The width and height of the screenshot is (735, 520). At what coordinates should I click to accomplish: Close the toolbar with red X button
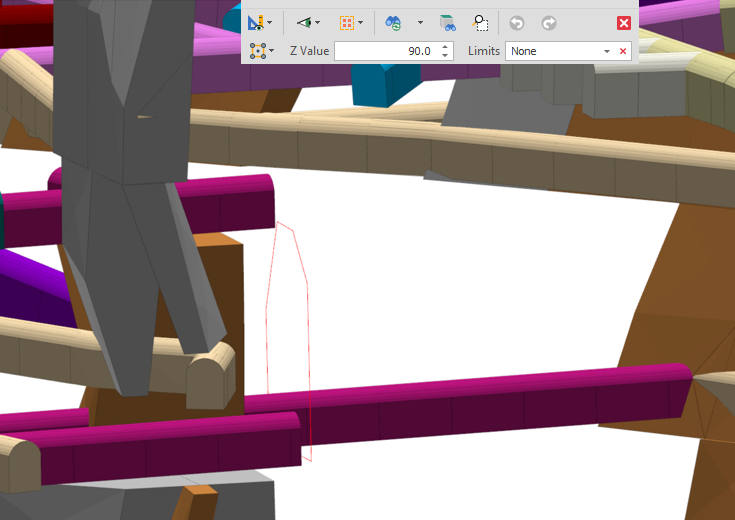tap(624, 23)
